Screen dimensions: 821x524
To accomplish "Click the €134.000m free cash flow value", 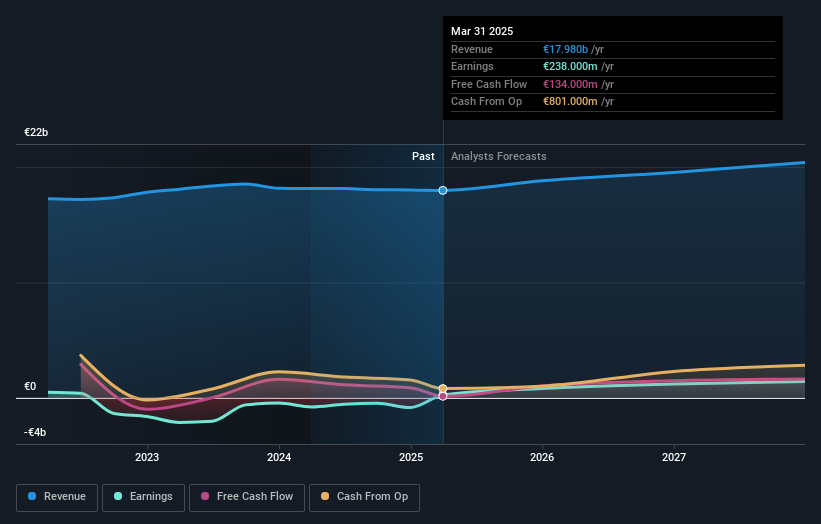I will [x=570, y=84].
